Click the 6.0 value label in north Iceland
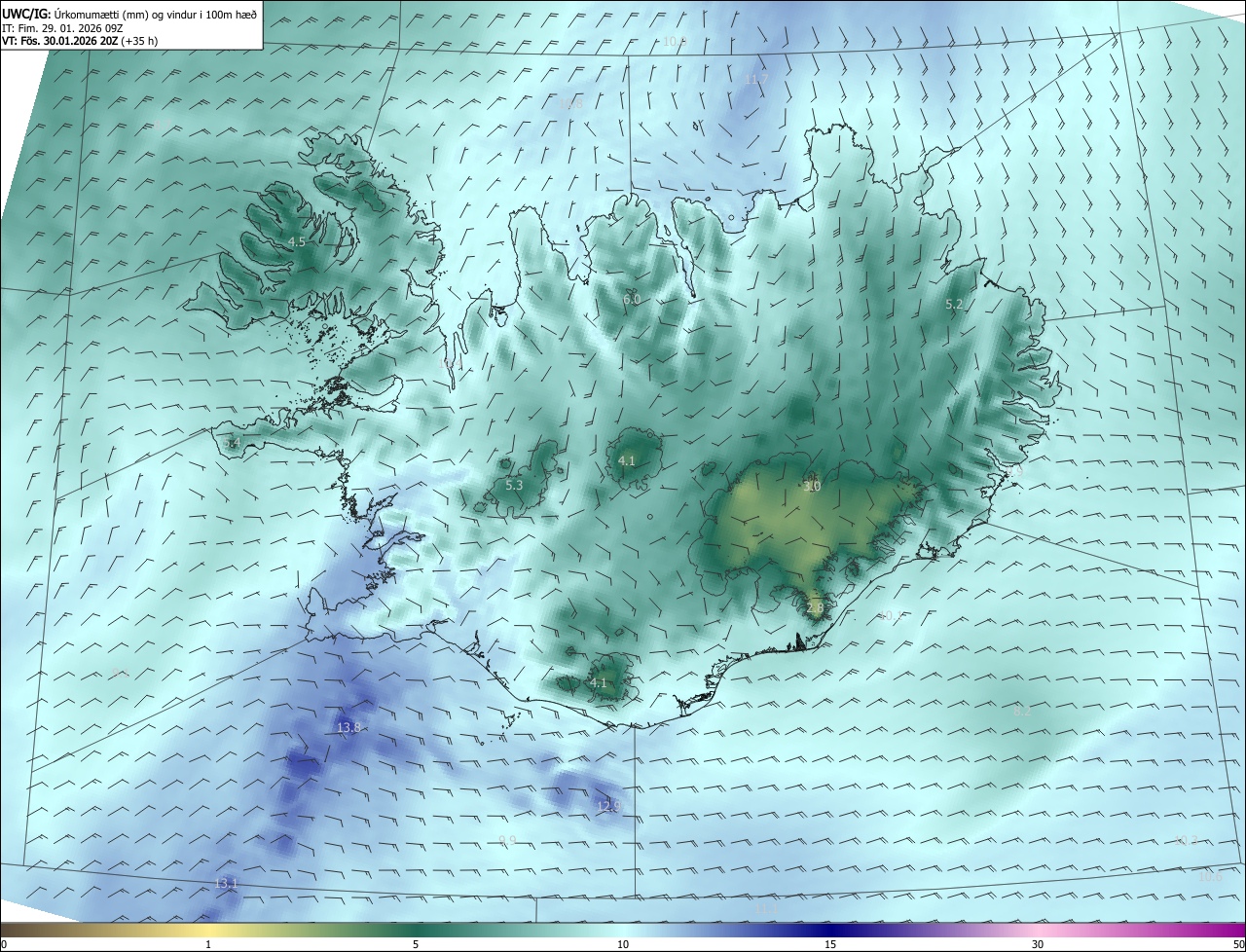1246x952 pixels. coord(632,299)
